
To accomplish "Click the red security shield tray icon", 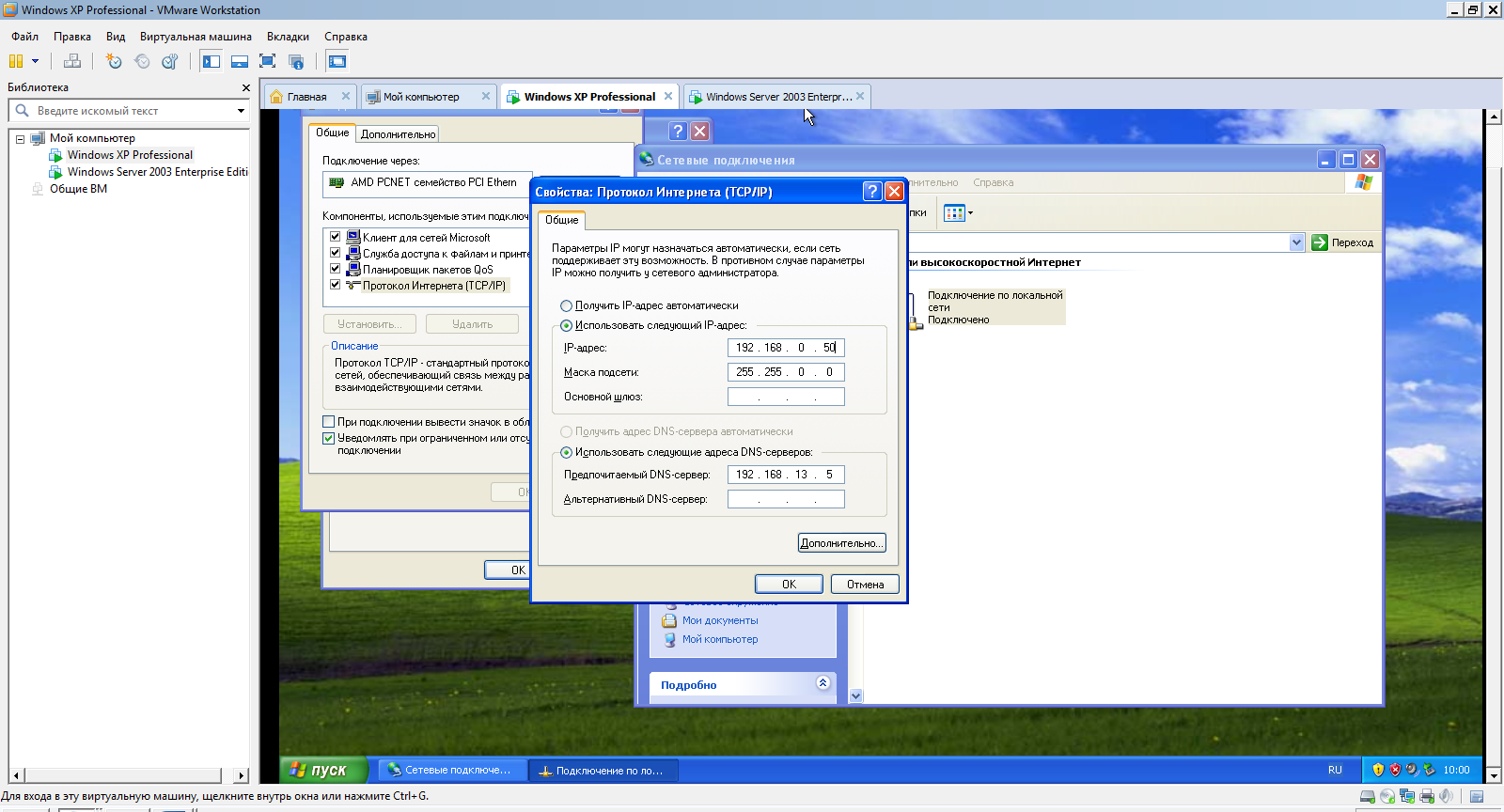I will [1396, 770].
